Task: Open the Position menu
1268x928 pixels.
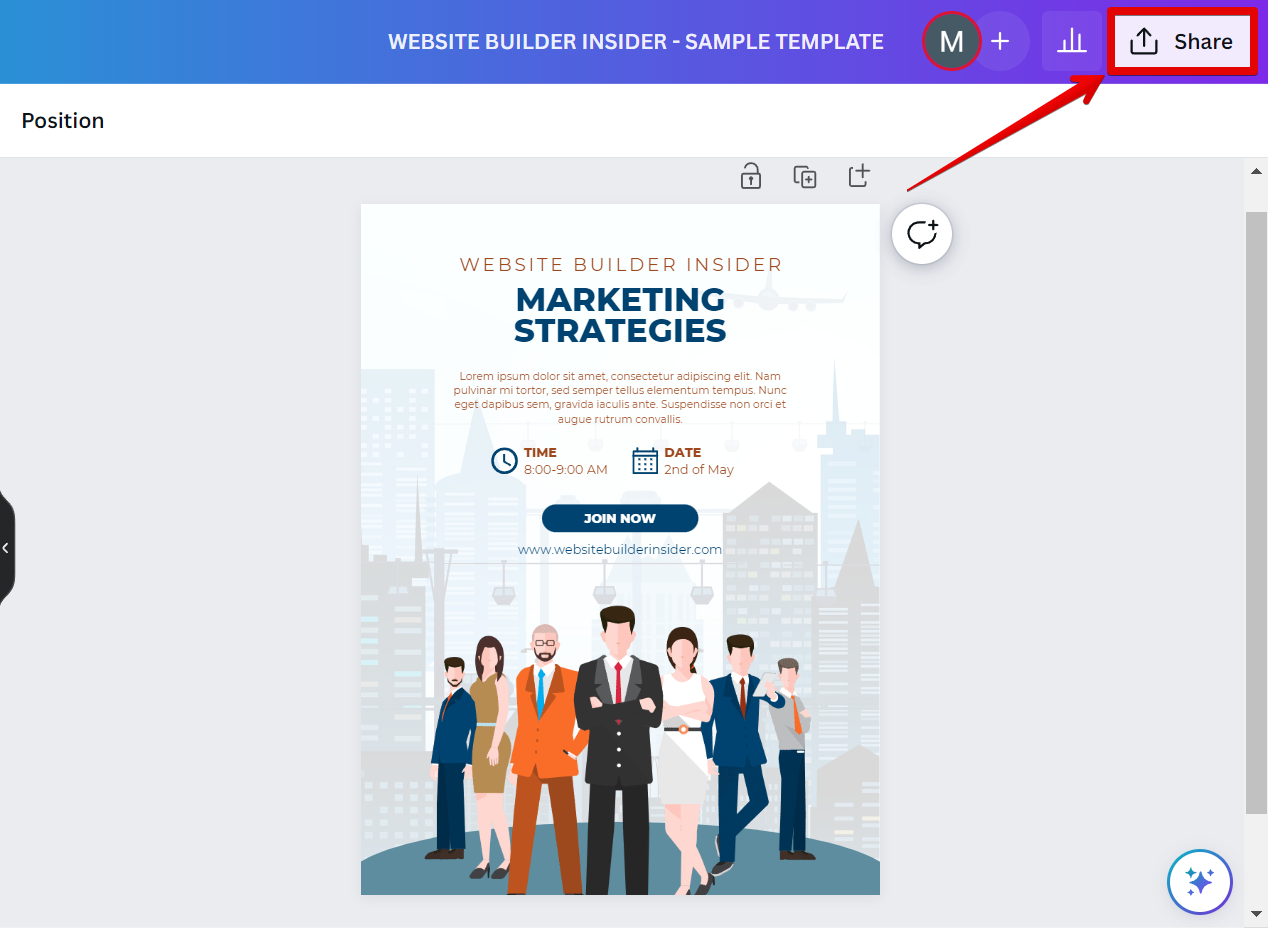Action: point(63,121)
